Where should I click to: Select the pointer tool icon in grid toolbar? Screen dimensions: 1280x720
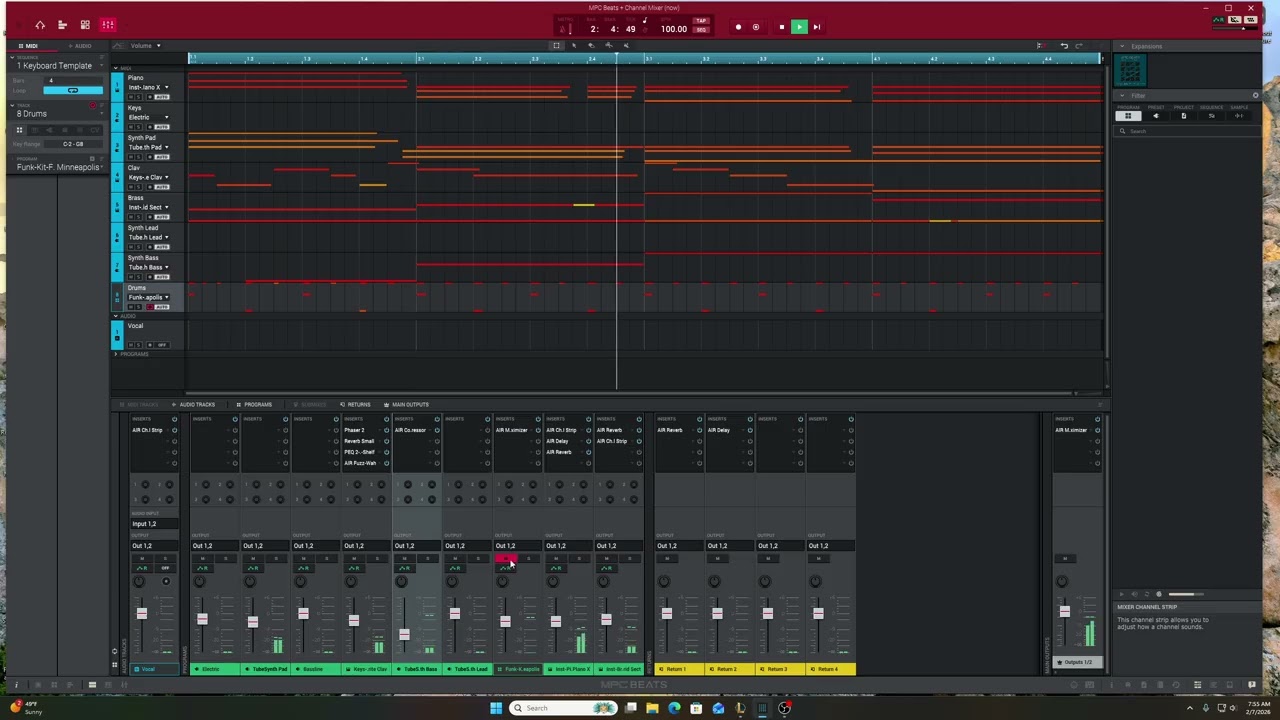pos(574,45)
